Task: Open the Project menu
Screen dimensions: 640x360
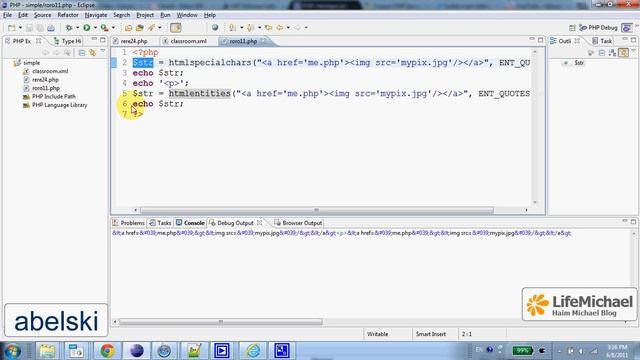Action: pos(145,15)
